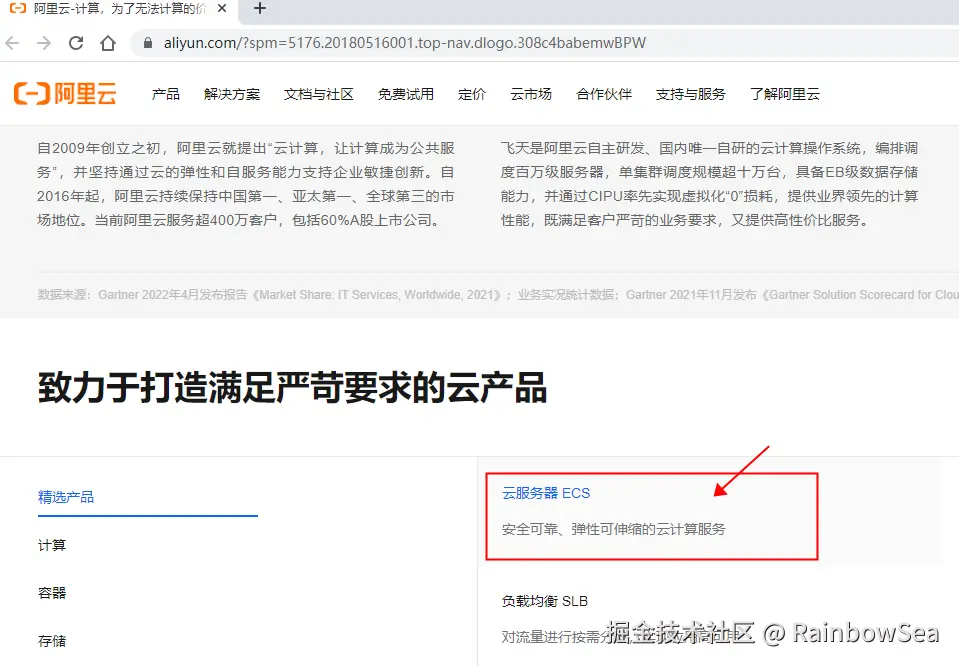
Task: Open the 文档与社区 navigation menu
Action: 319,94
